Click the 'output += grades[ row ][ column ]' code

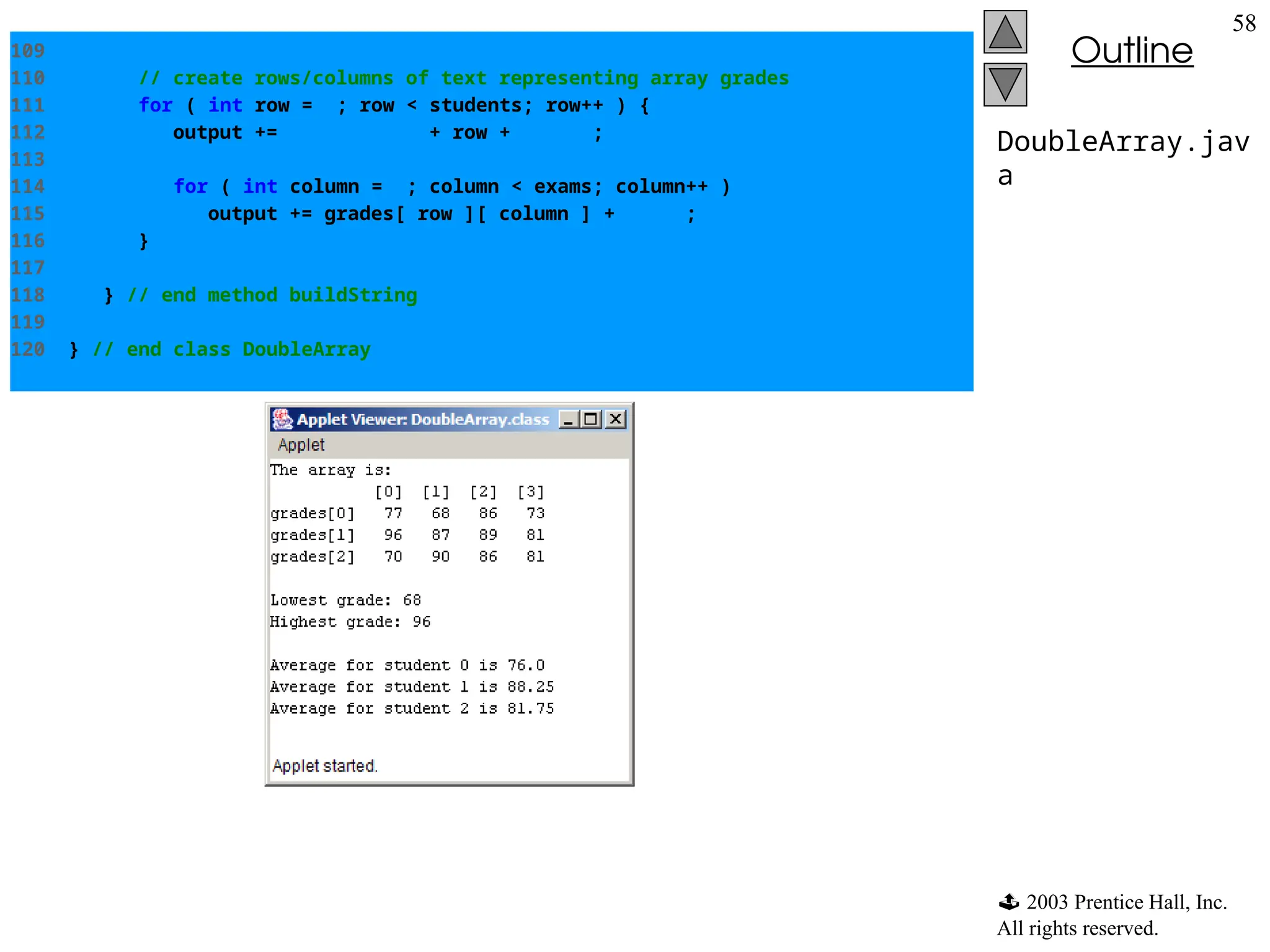[x=399, y=214]
